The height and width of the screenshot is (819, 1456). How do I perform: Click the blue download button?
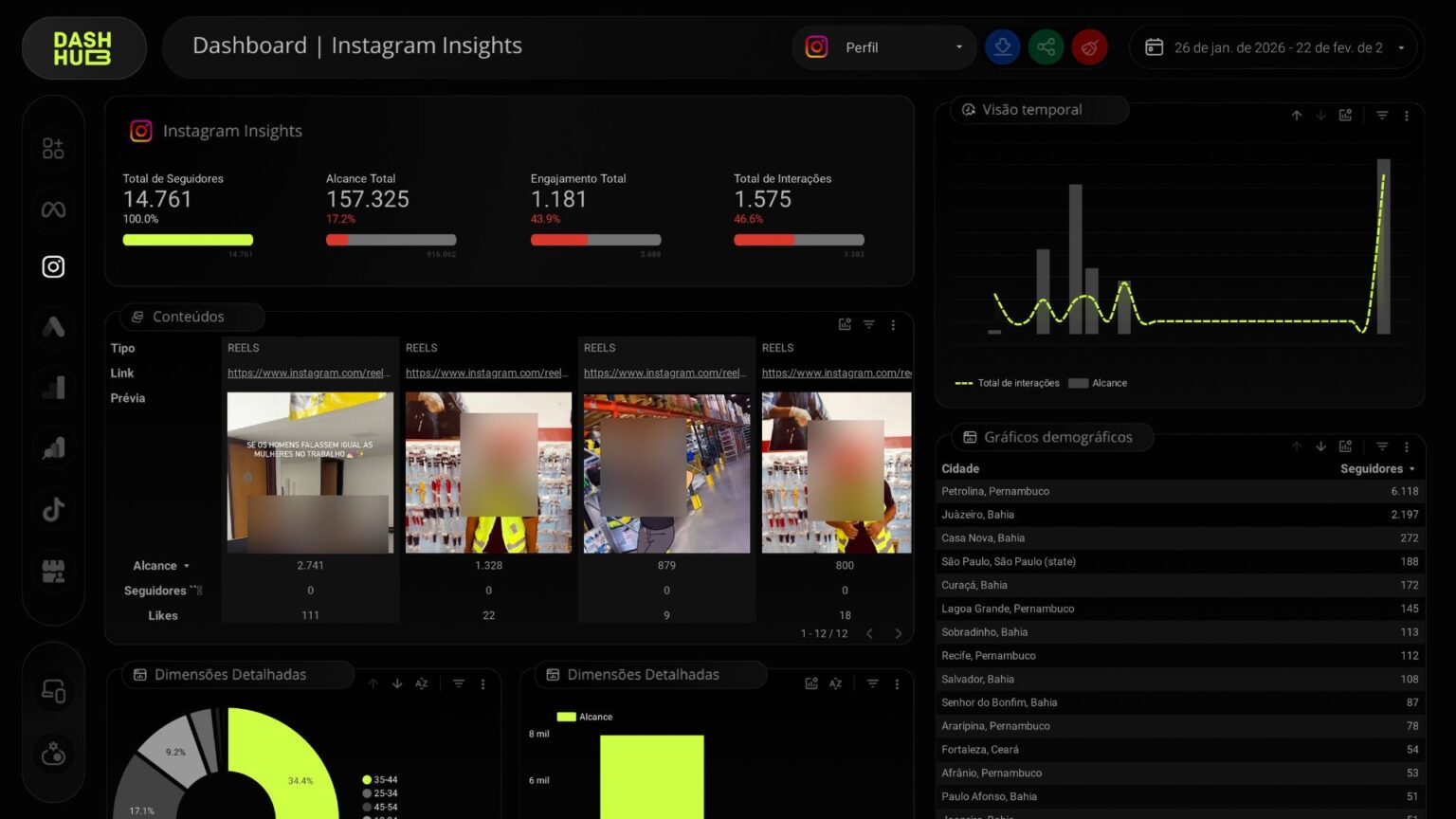1002,46
